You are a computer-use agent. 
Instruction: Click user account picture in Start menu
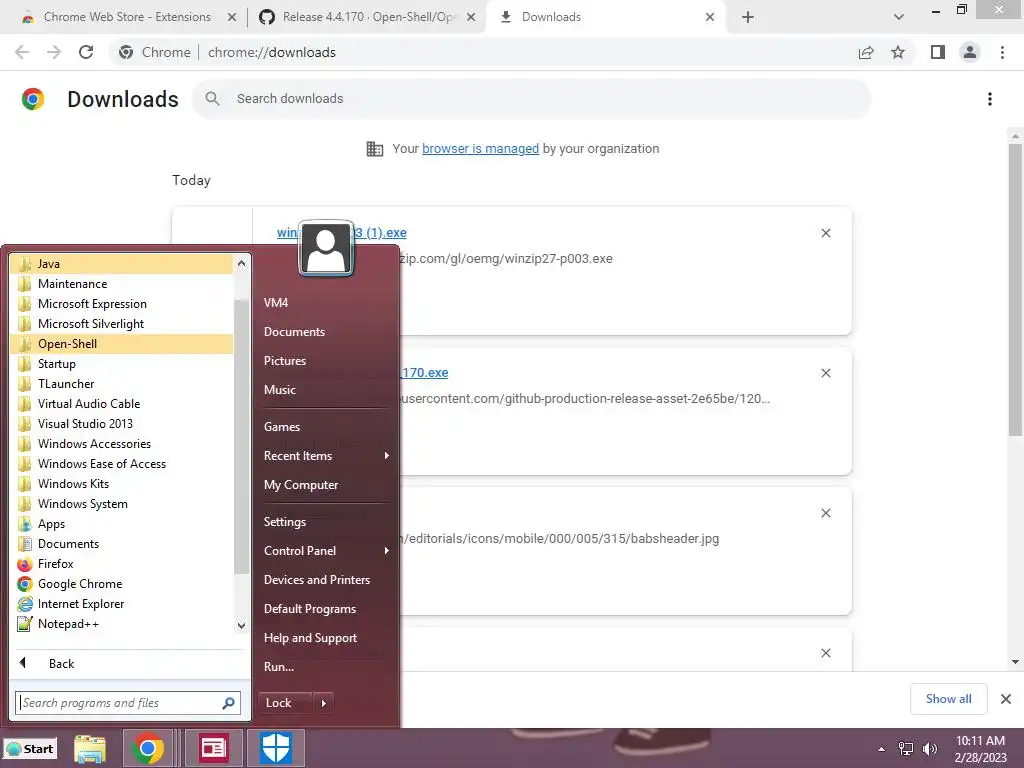pos(326,248)
